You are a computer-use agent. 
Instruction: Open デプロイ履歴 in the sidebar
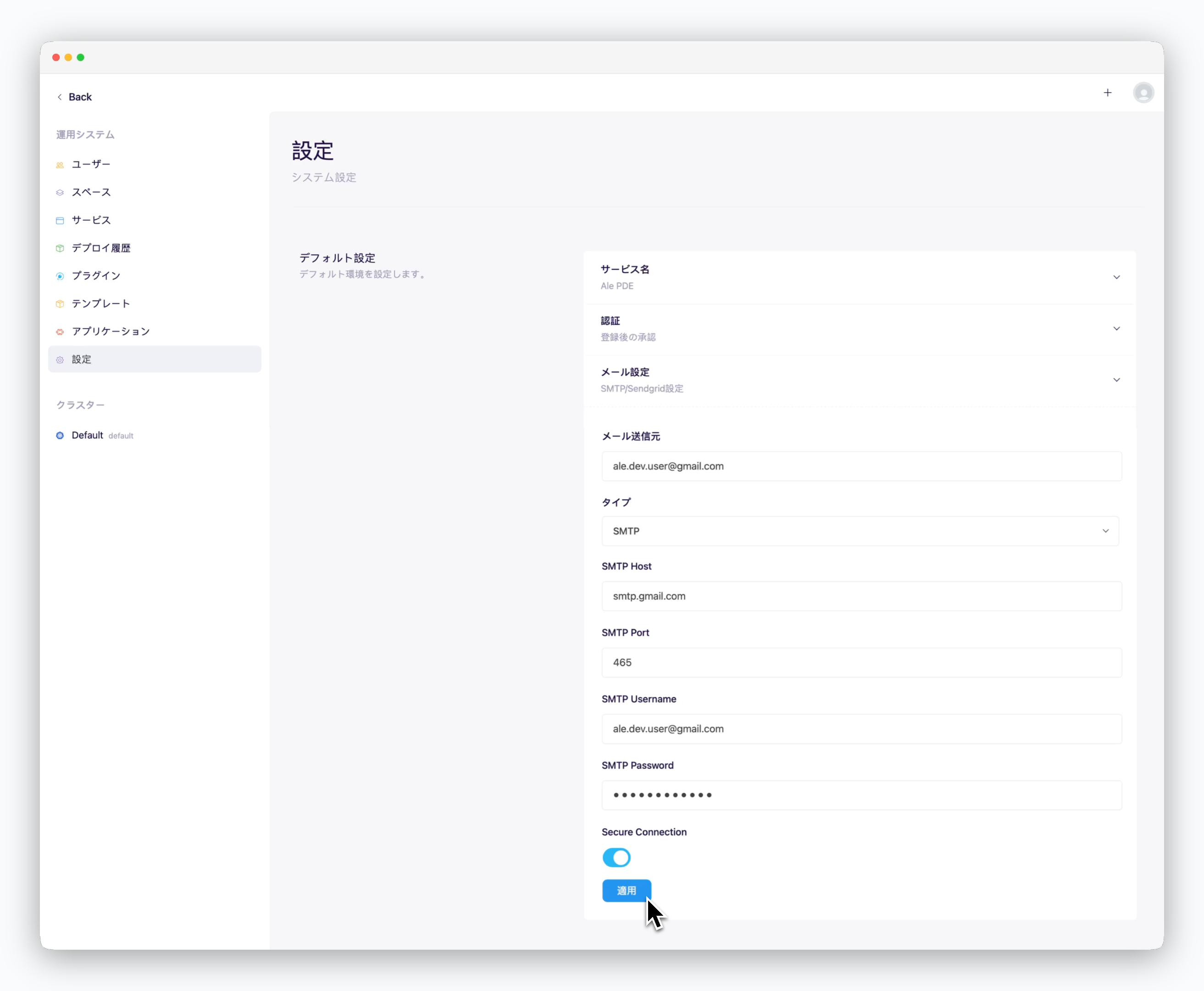tap(154, 248)
